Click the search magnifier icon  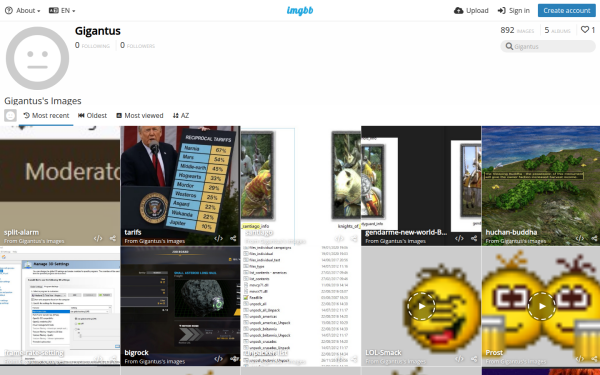pos(509,46)
